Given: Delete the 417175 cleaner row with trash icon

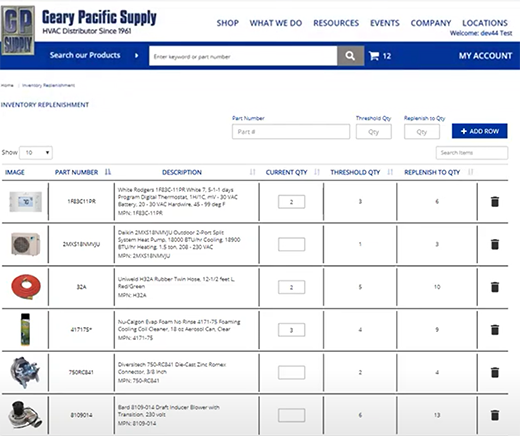Looking at the screenshot, I should pos(495,330).
